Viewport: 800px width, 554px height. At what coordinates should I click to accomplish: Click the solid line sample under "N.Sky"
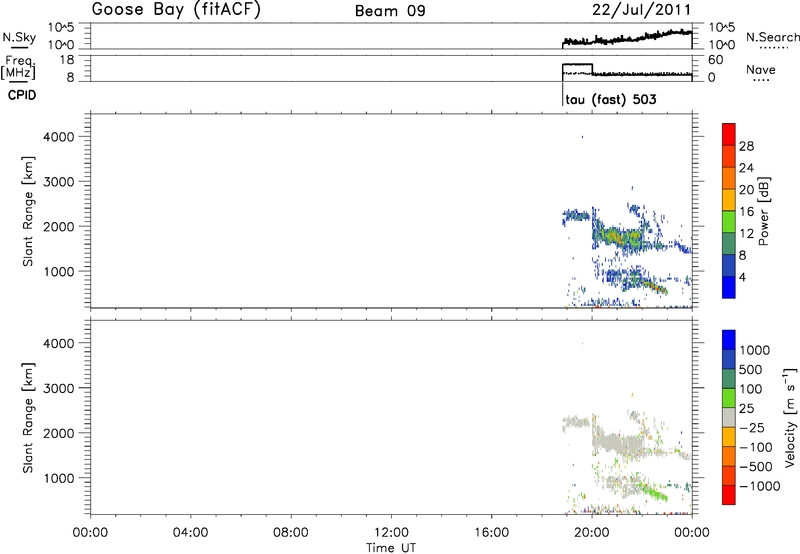(x=19, y=47)
